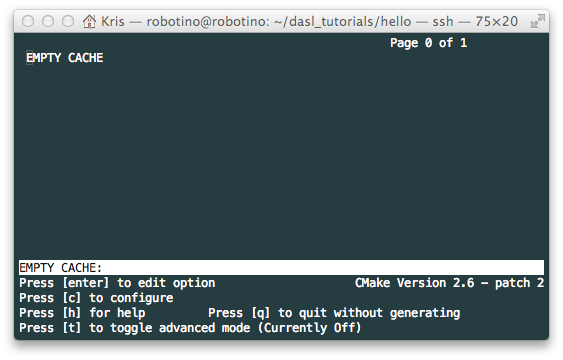The height and width of the screenshot is (360, 563).
Task: Click the highlighted EMPTY CACHE: status bar
Action: [x=282, y=268]
